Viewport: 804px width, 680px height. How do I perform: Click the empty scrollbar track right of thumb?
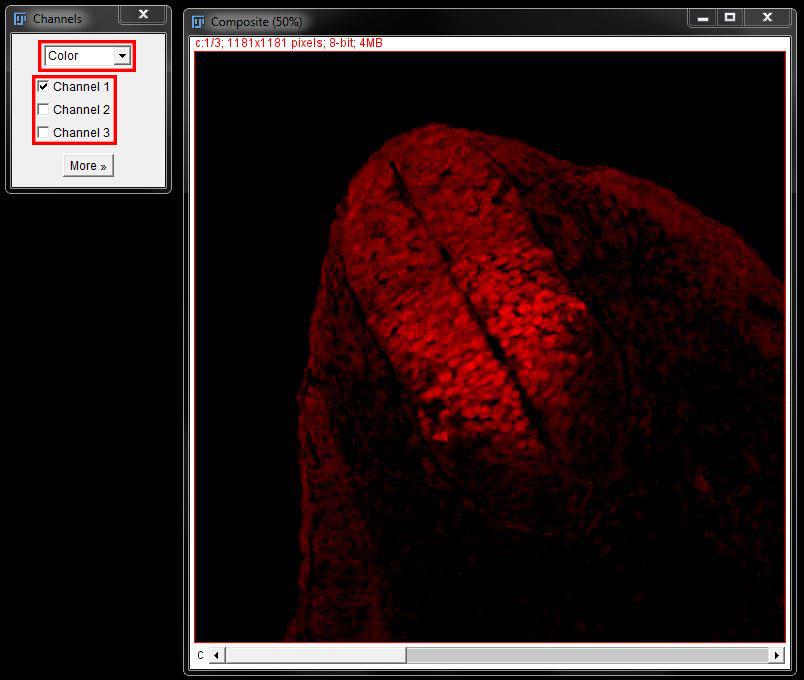(590, 655)
